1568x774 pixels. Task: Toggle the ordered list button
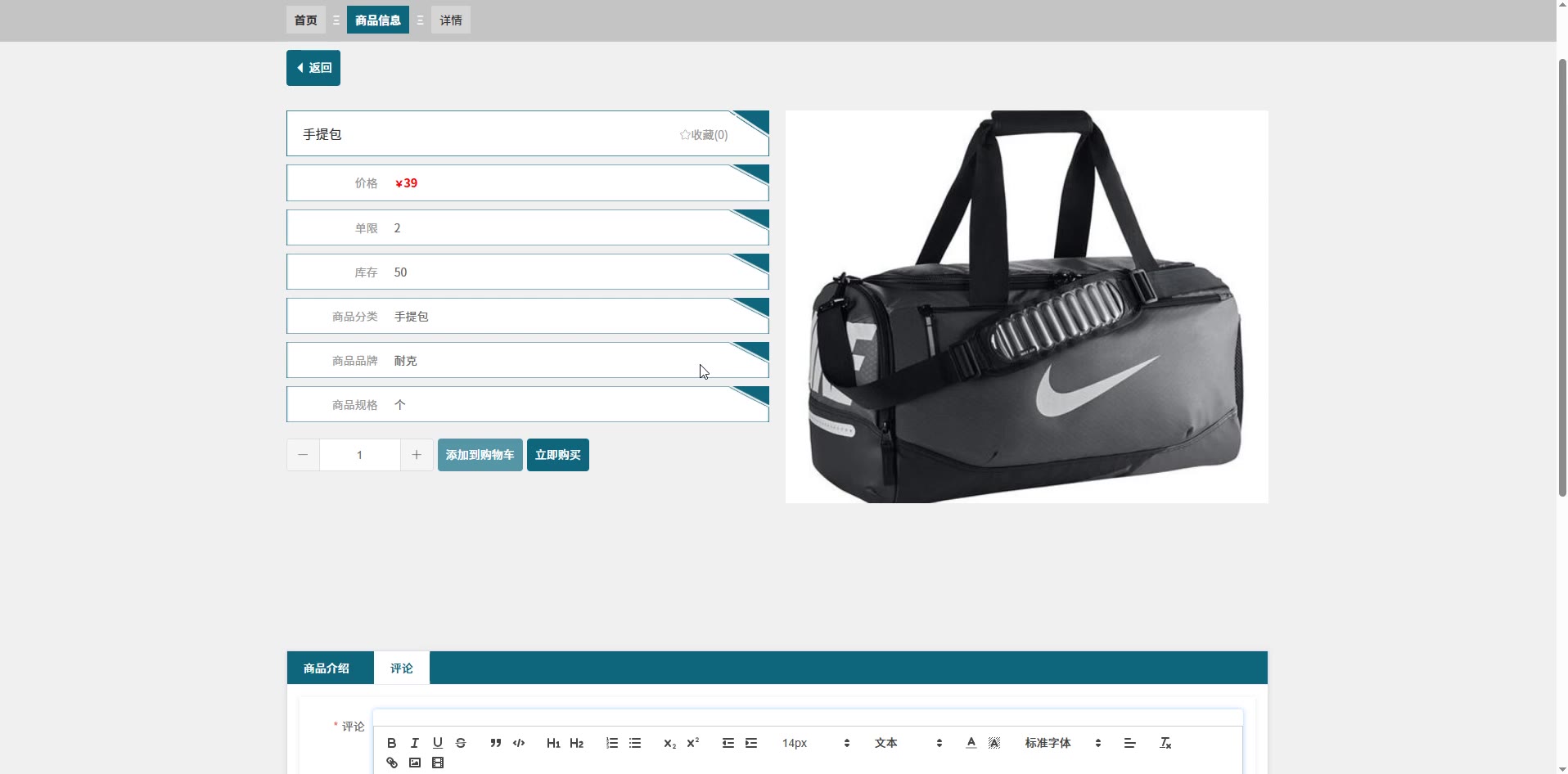point(611,743)
